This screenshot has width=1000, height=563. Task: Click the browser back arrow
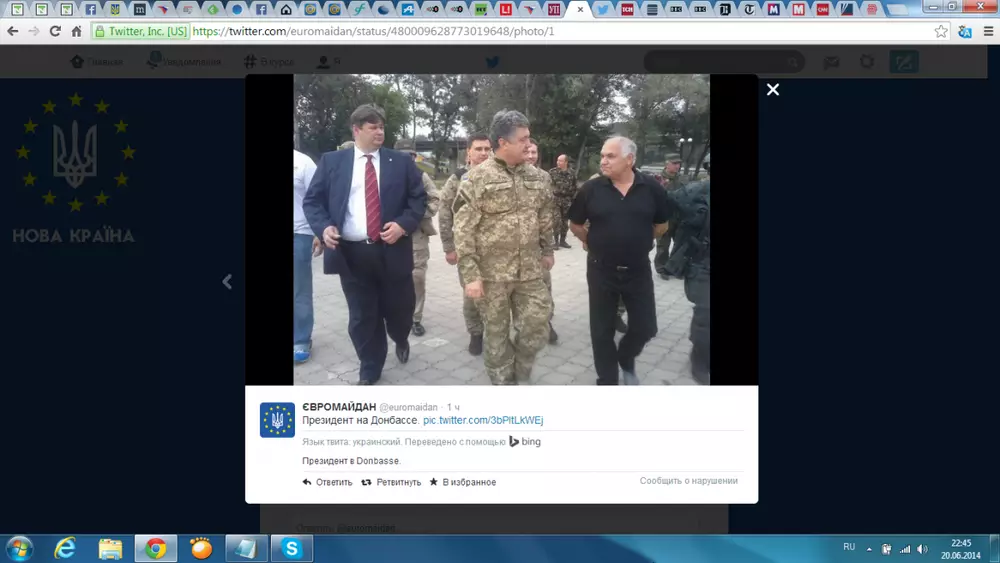(x=13, y=31)
